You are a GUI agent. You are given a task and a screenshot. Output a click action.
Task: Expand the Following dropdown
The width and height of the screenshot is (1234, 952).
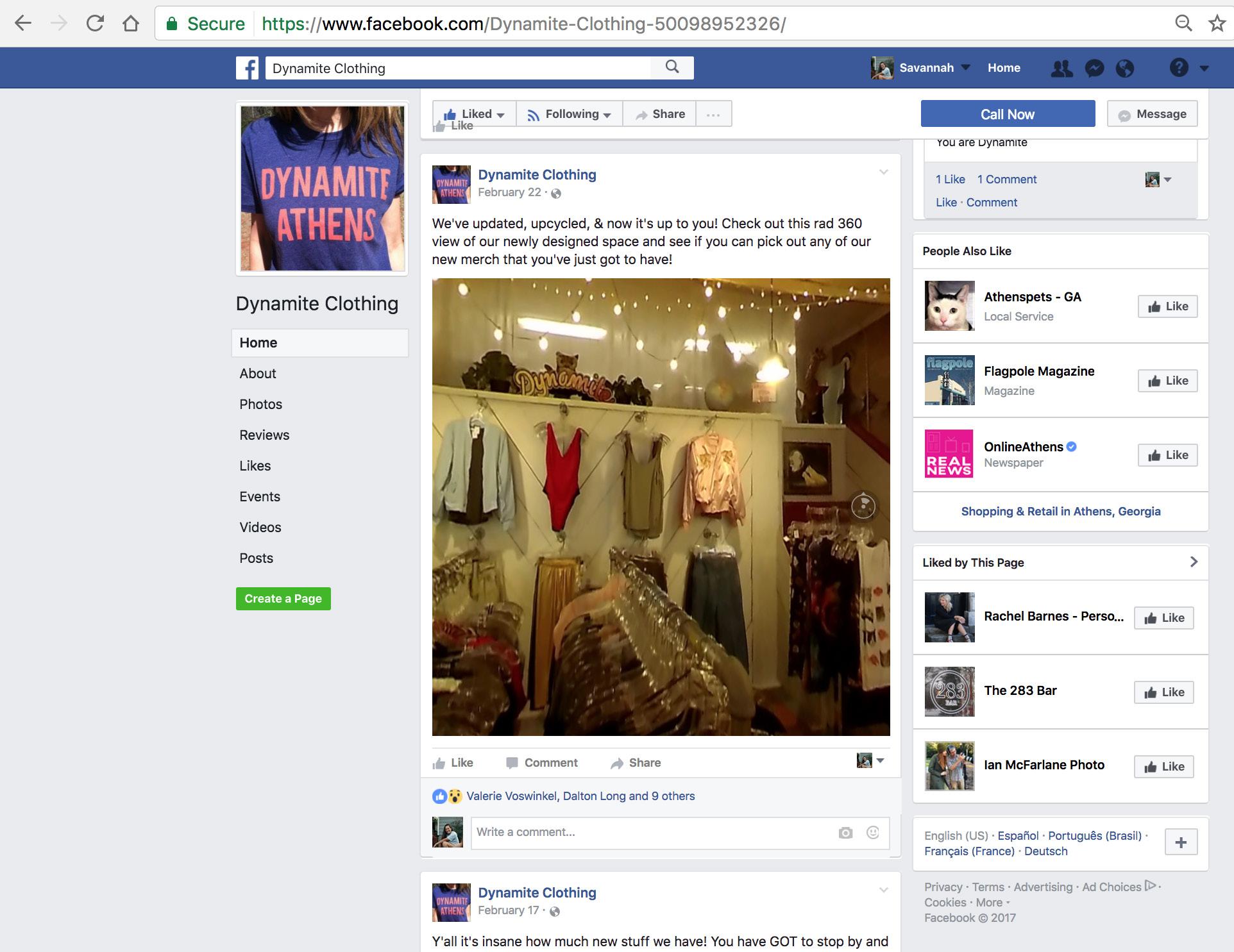click(569, 114)
